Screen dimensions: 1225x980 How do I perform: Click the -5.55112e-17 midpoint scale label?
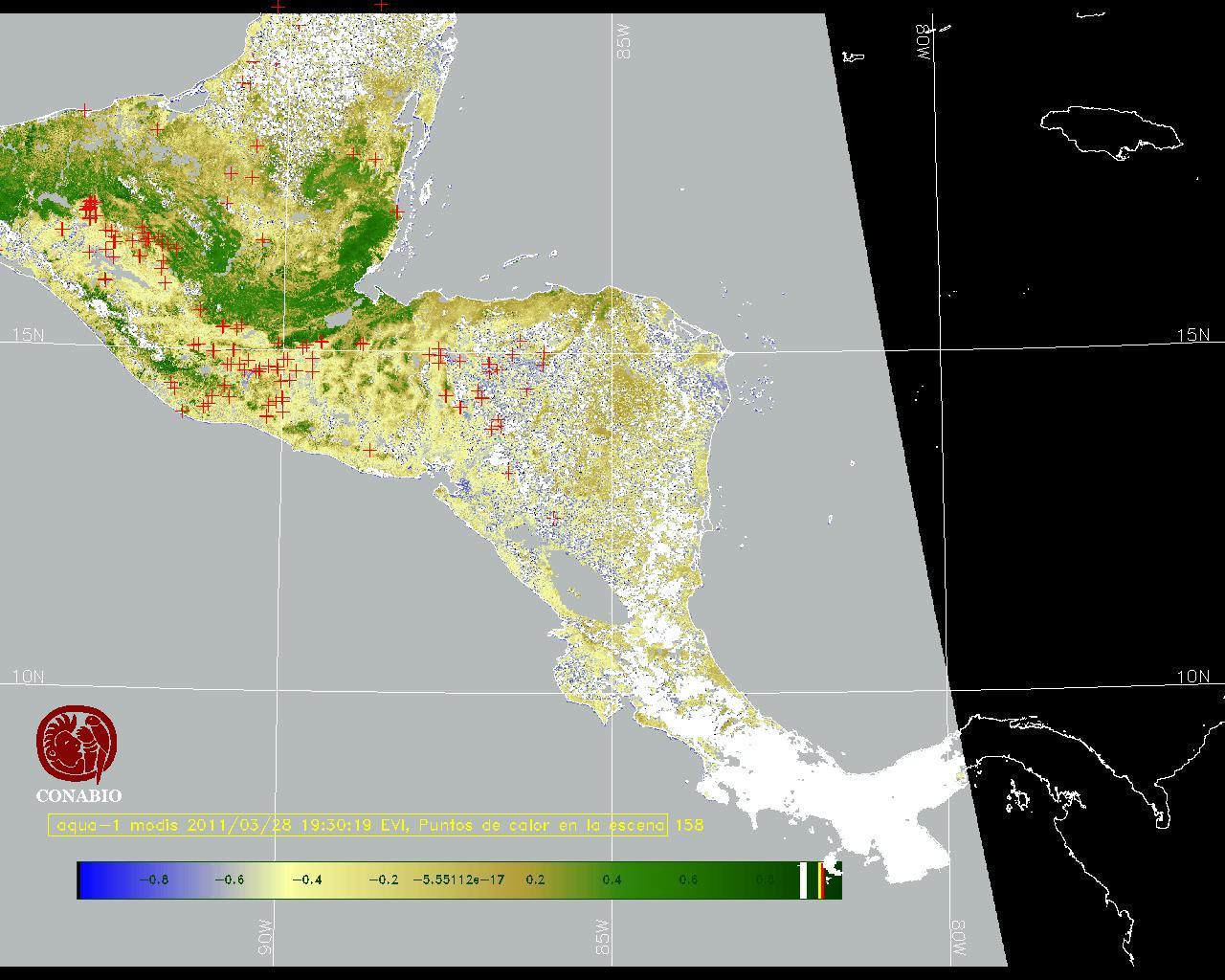click(x=458, y=880)
